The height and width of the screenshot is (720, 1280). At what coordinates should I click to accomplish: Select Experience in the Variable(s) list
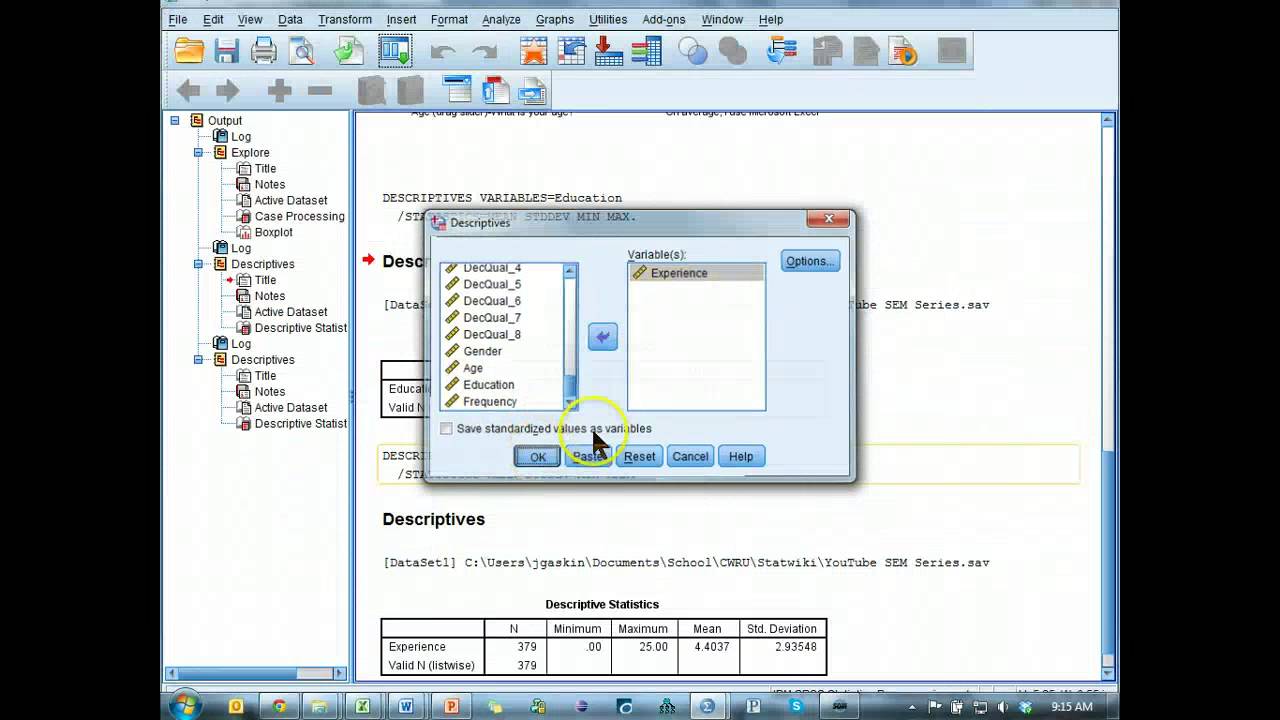[x=696, y=273]
